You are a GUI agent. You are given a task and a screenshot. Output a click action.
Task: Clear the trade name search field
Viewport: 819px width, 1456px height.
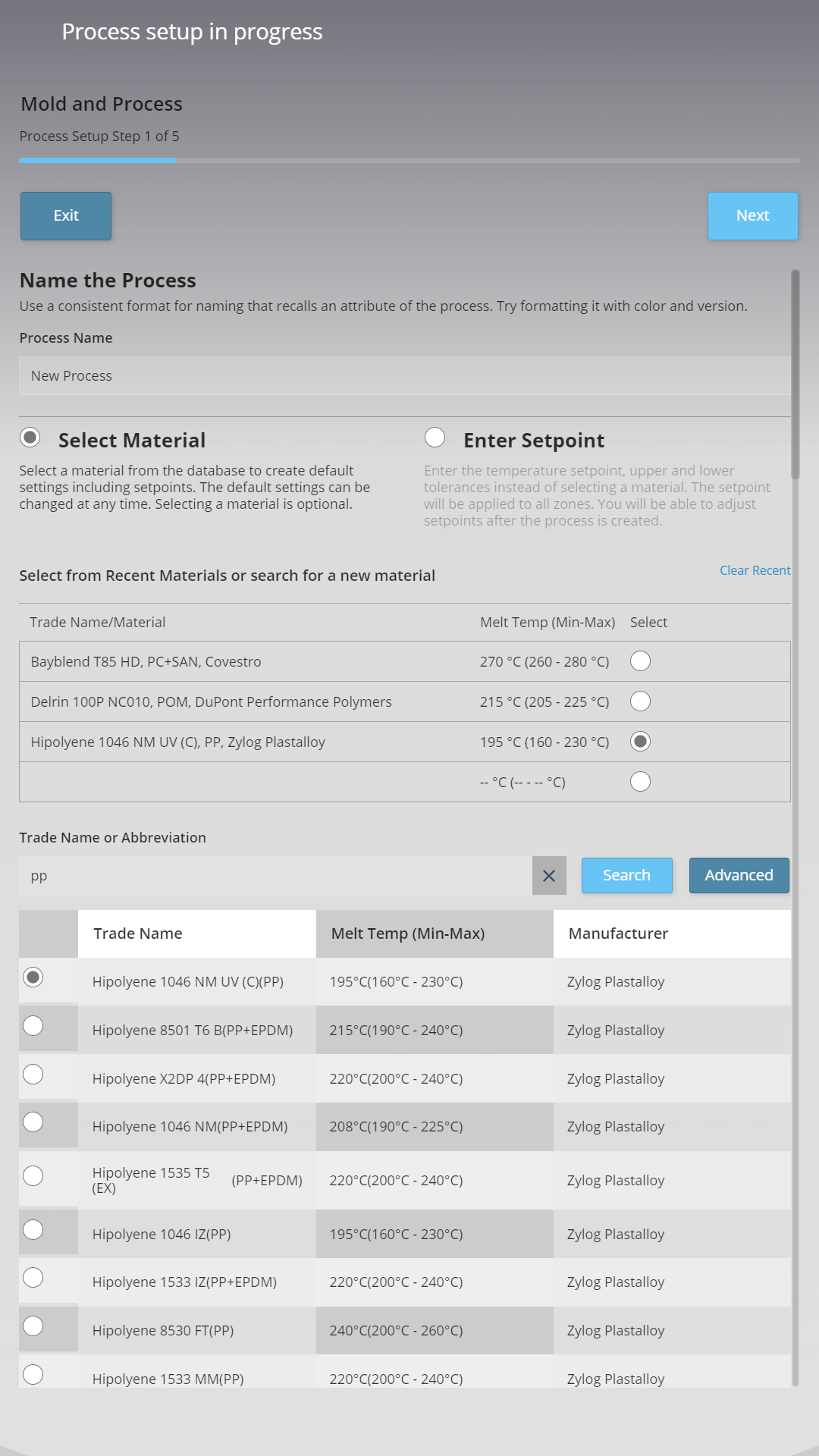(x=549, y=876)
